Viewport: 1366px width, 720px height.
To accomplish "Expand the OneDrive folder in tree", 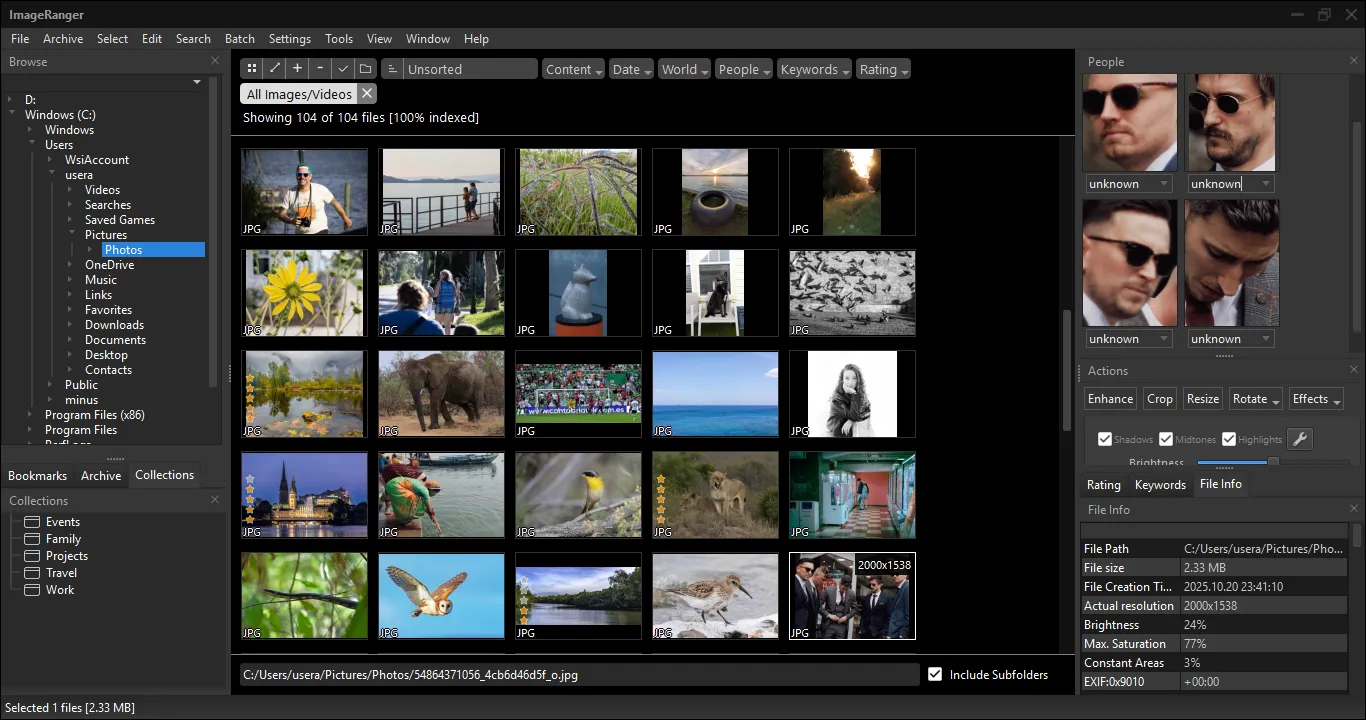I will 71,265.
